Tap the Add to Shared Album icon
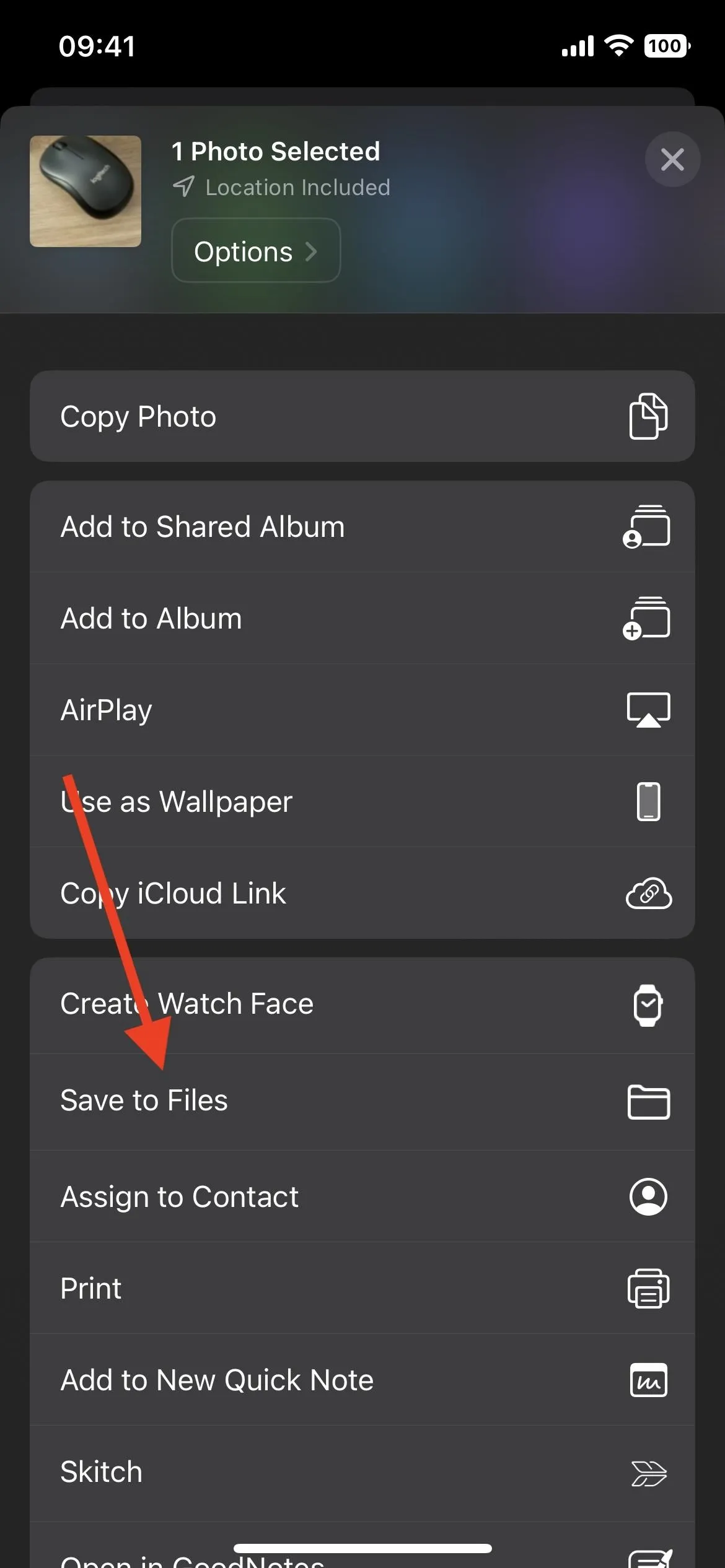Screen dimensions: 725x1568 646,526
